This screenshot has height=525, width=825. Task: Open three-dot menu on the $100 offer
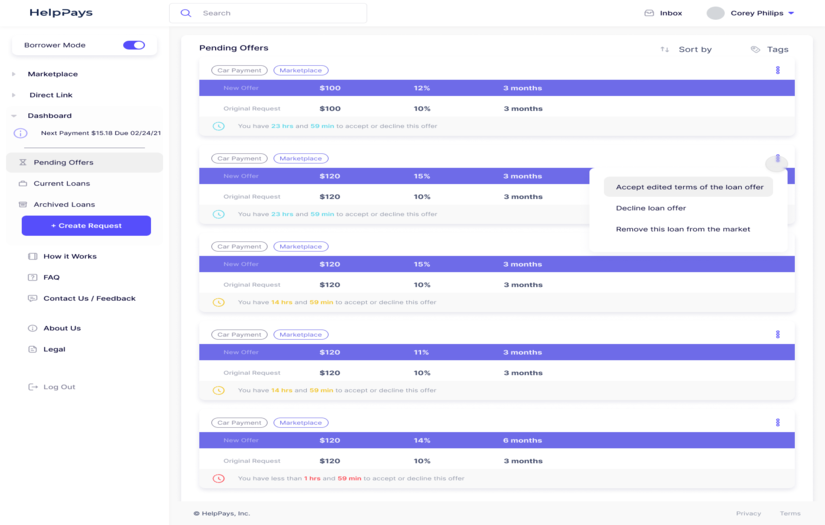coord(777,70)
